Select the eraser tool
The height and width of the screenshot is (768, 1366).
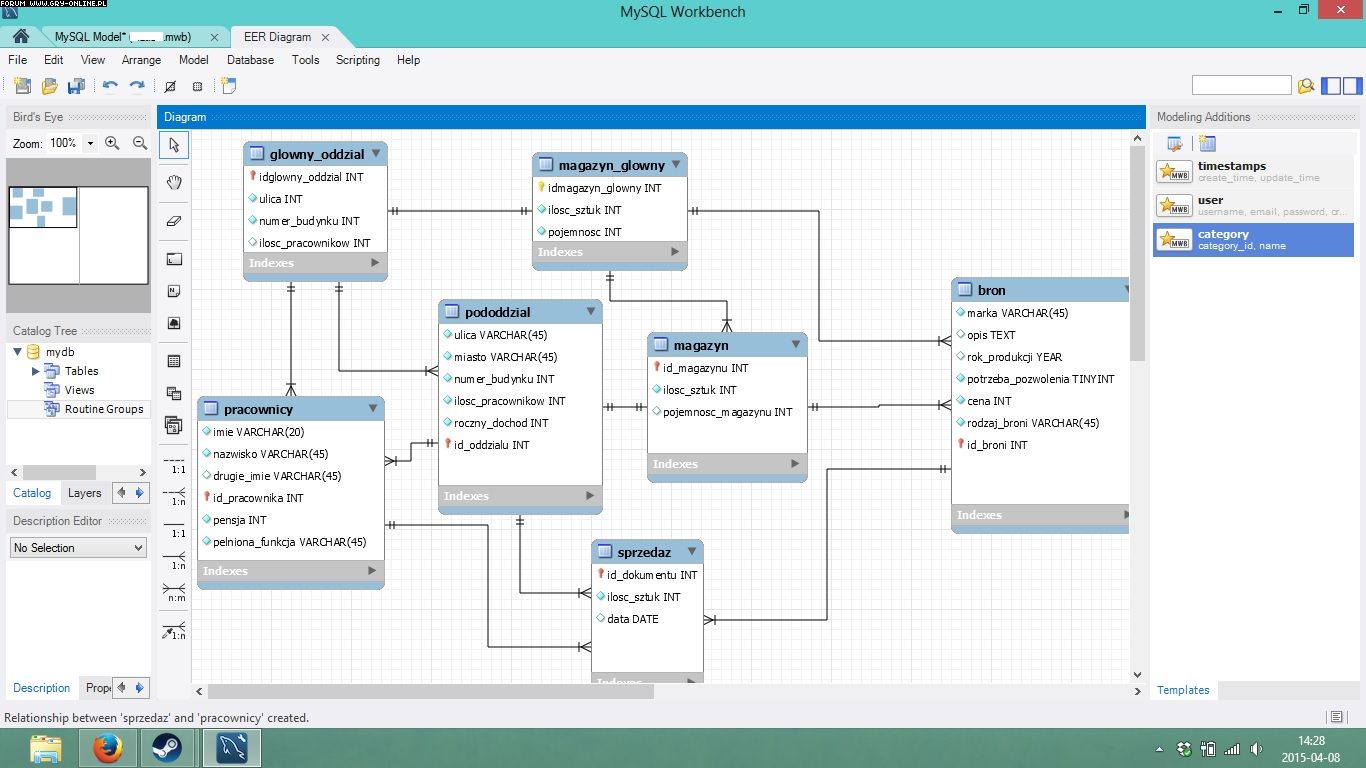pyautogui.click(x=174, y=220)
